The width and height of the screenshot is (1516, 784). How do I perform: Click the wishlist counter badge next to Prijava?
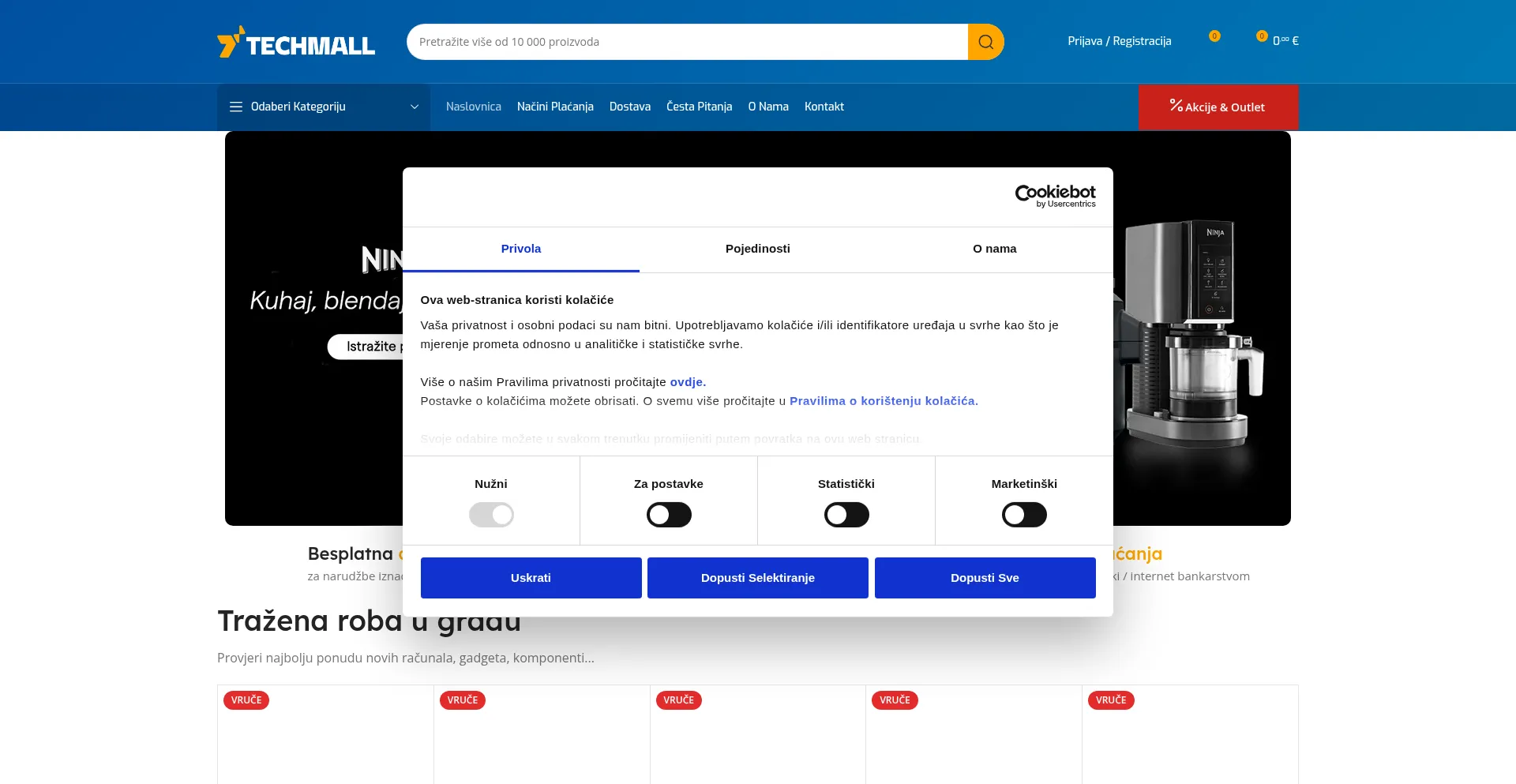1214,36
